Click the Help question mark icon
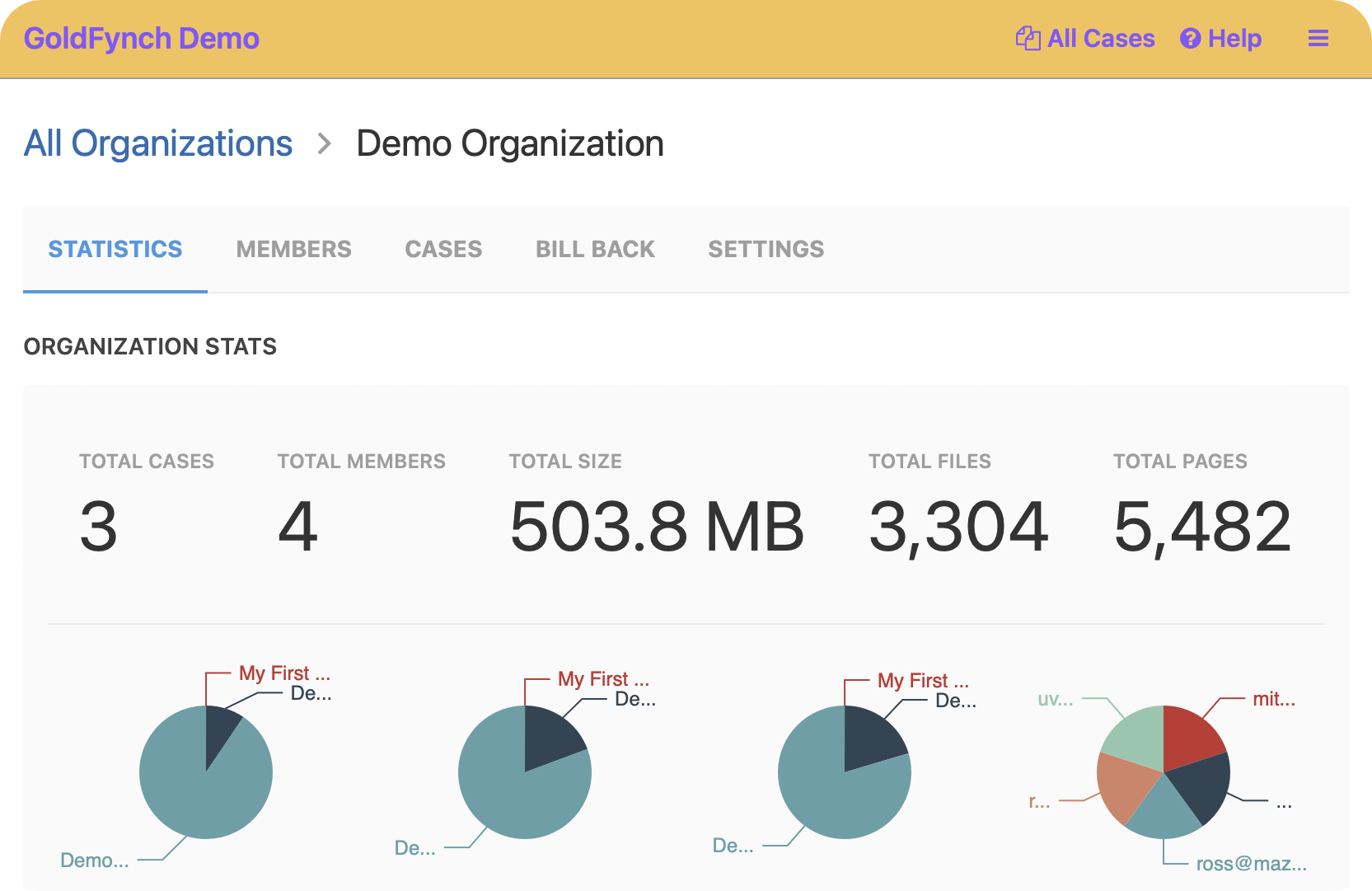Screen dimensions: 1372x891 (x=1190, y=39)
